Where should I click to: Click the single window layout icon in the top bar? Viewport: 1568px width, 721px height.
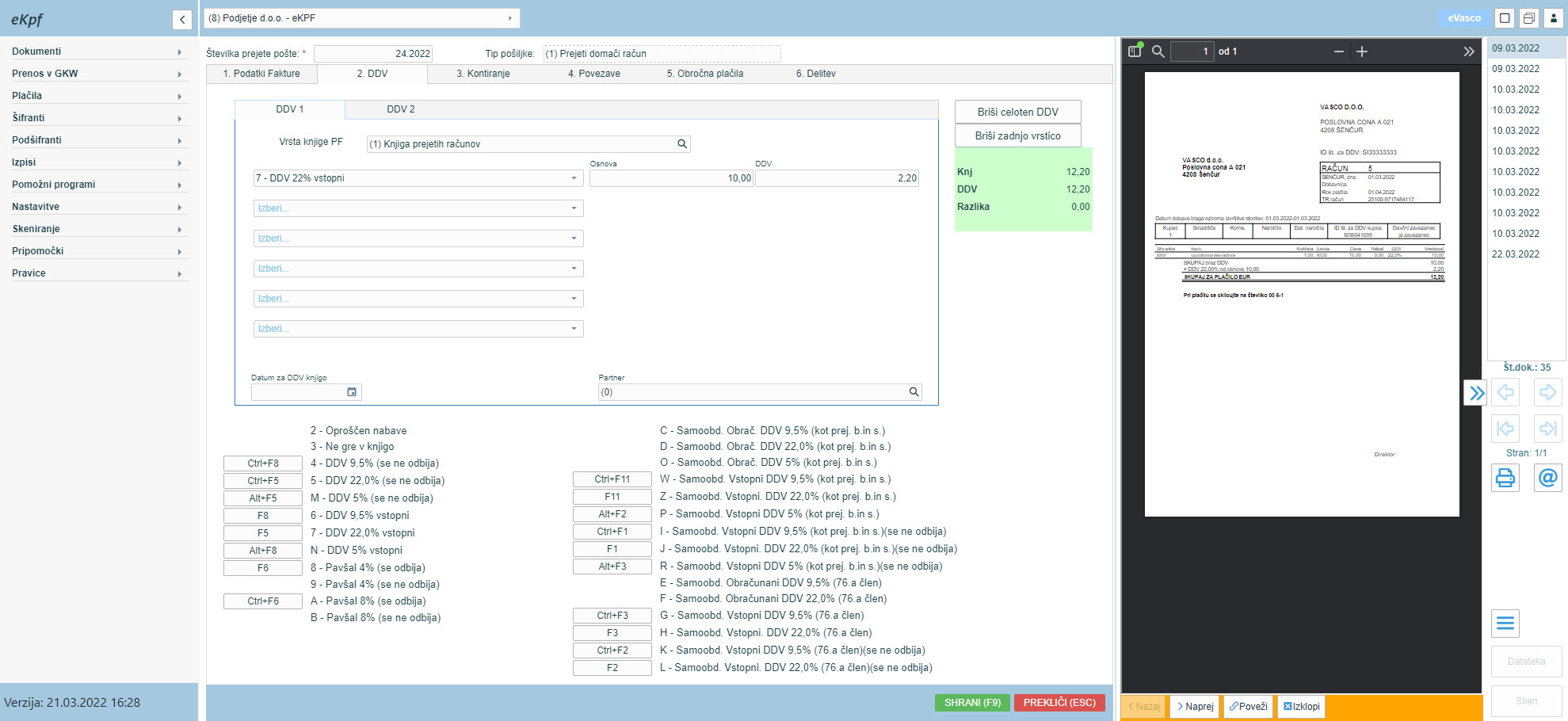click(1505, 18)
